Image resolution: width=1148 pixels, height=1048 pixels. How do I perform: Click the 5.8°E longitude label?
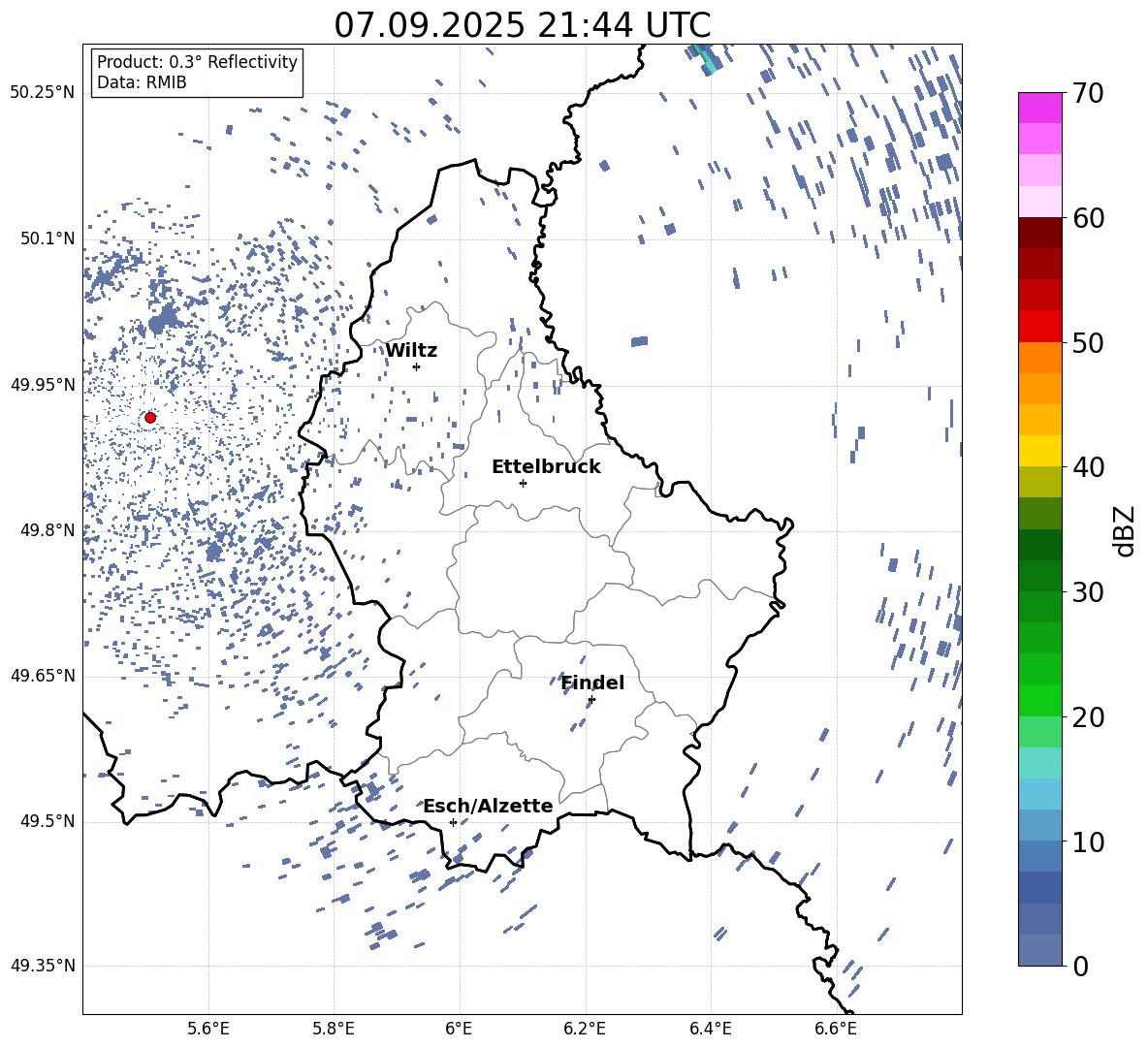[334, 1029]
